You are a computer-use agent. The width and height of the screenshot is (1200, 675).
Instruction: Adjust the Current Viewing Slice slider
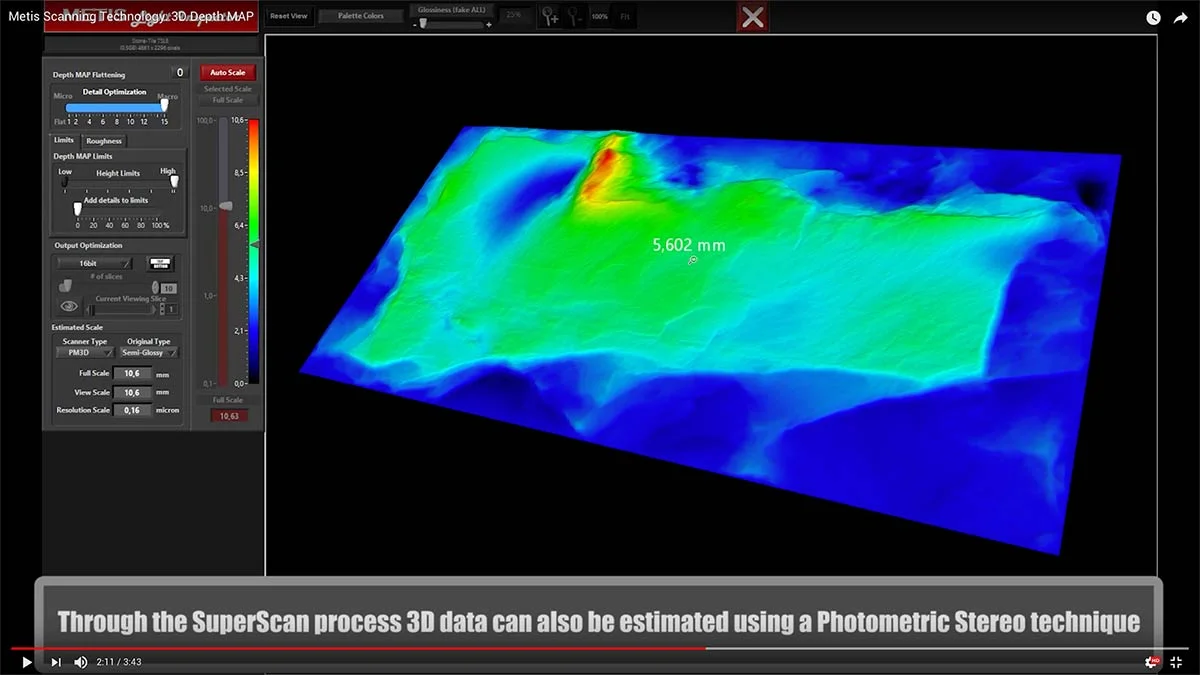(122, 310)
